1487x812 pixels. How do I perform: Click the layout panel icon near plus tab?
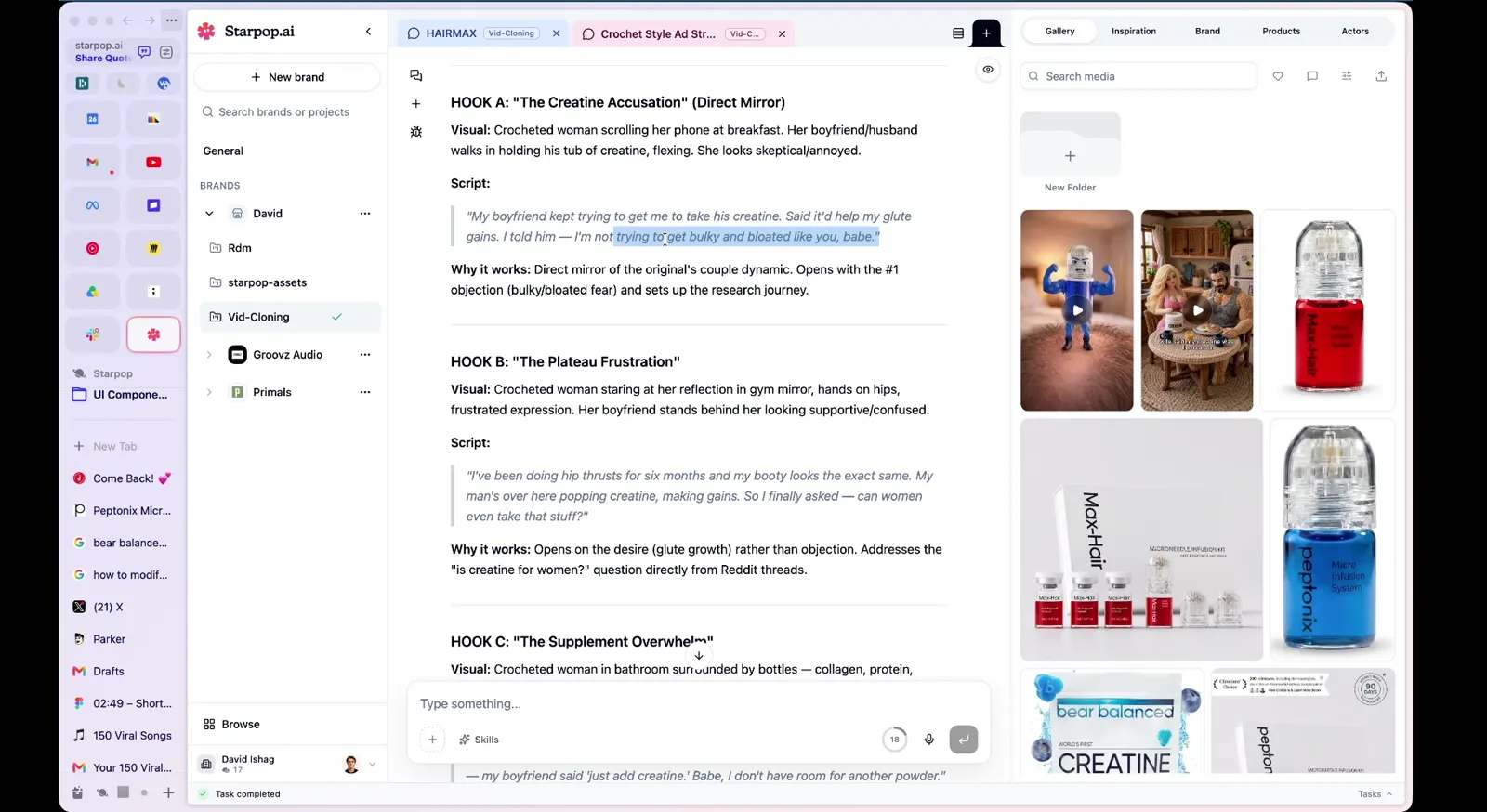(x=958, y=33)
